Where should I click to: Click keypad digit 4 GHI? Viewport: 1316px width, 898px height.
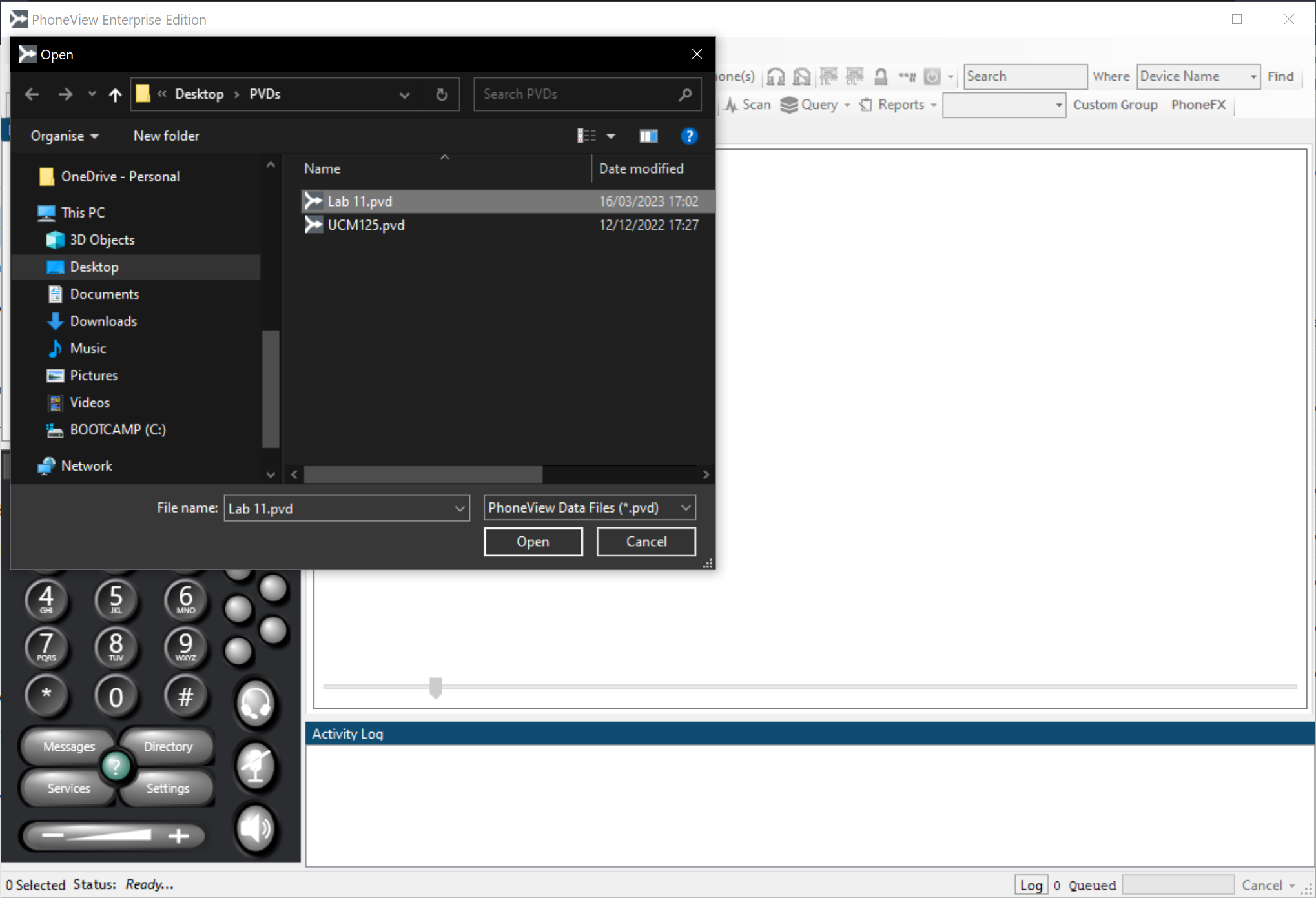pos(46,599)
